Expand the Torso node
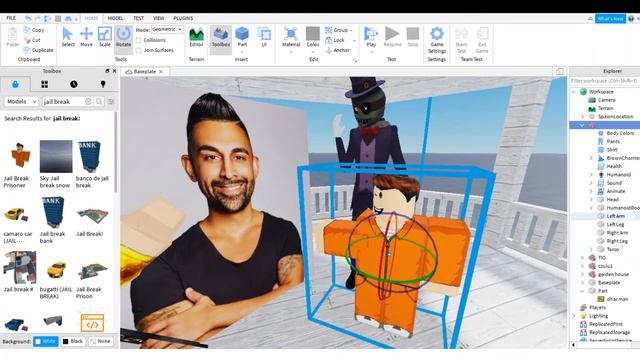Screen dimensions: 640x360 pyautogui.click(x=591, y=249)
